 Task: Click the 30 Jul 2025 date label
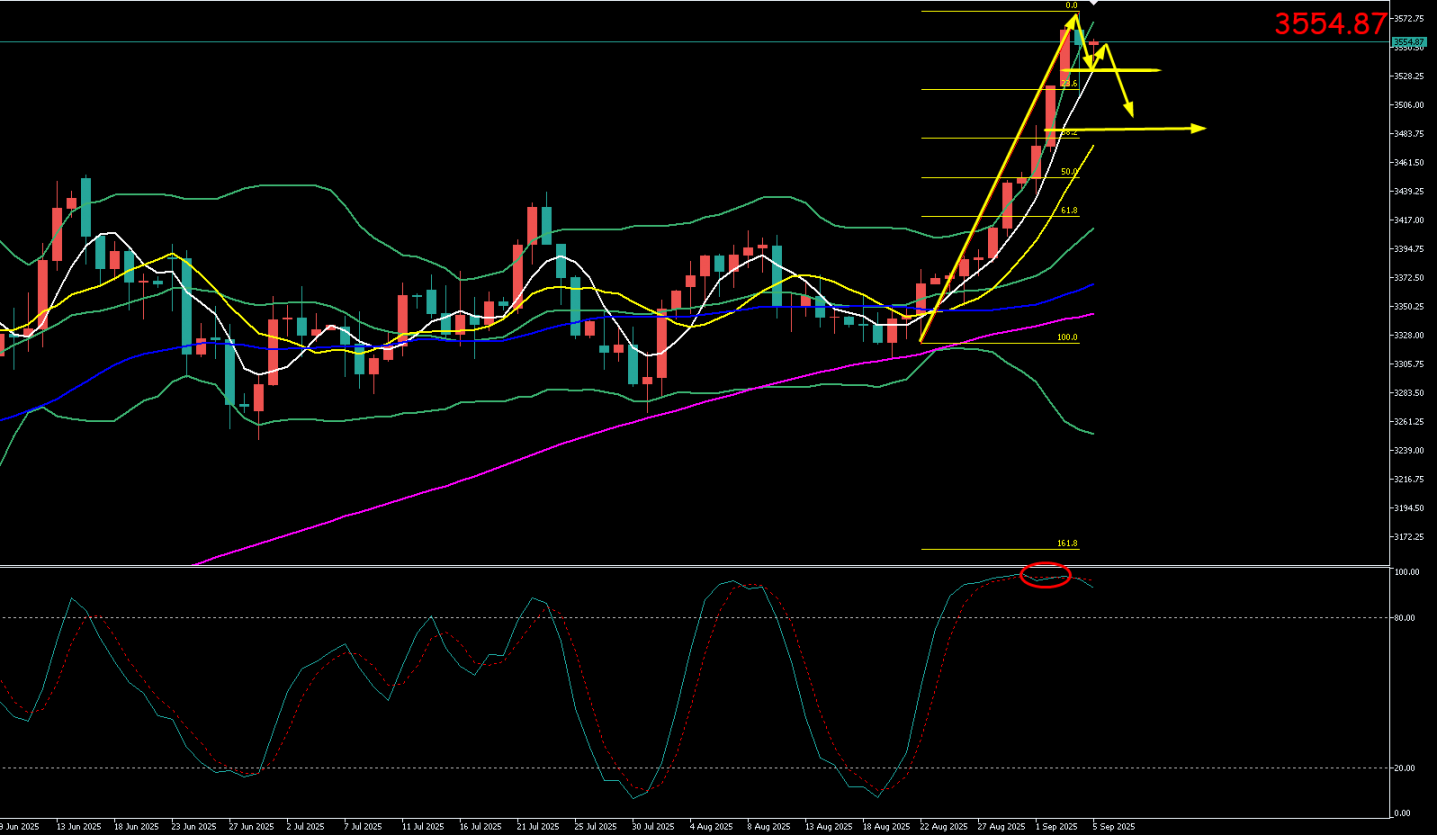pos(653,827)
